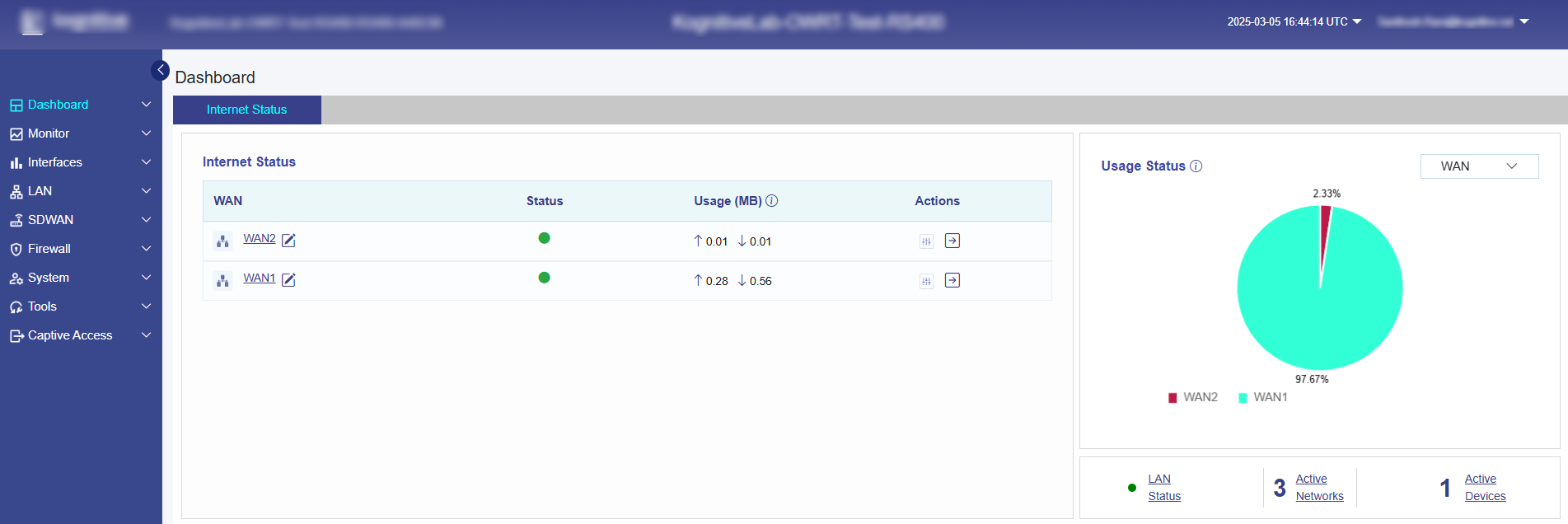Screen dimensions: 1568x524
Task: Toggle WAN1 legend entry in the chart
Action: (x=1262, y=397)
